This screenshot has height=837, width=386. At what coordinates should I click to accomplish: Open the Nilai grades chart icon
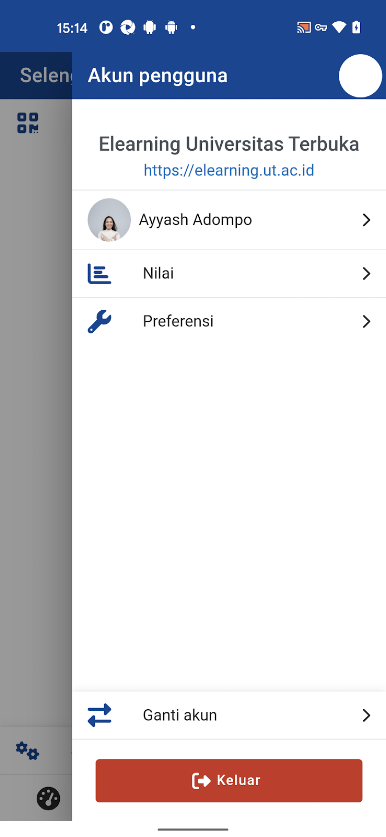click(x=99, y=274)
